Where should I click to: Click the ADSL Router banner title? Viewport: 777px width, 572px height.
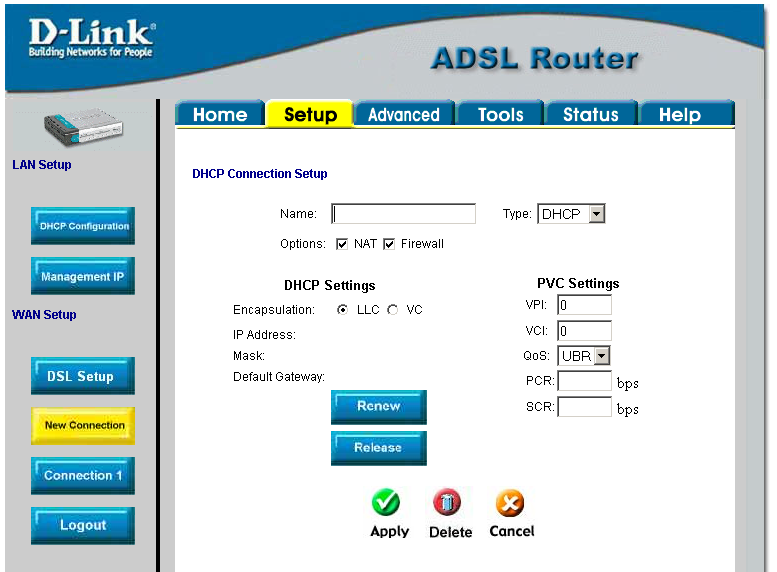click(535, 58)
